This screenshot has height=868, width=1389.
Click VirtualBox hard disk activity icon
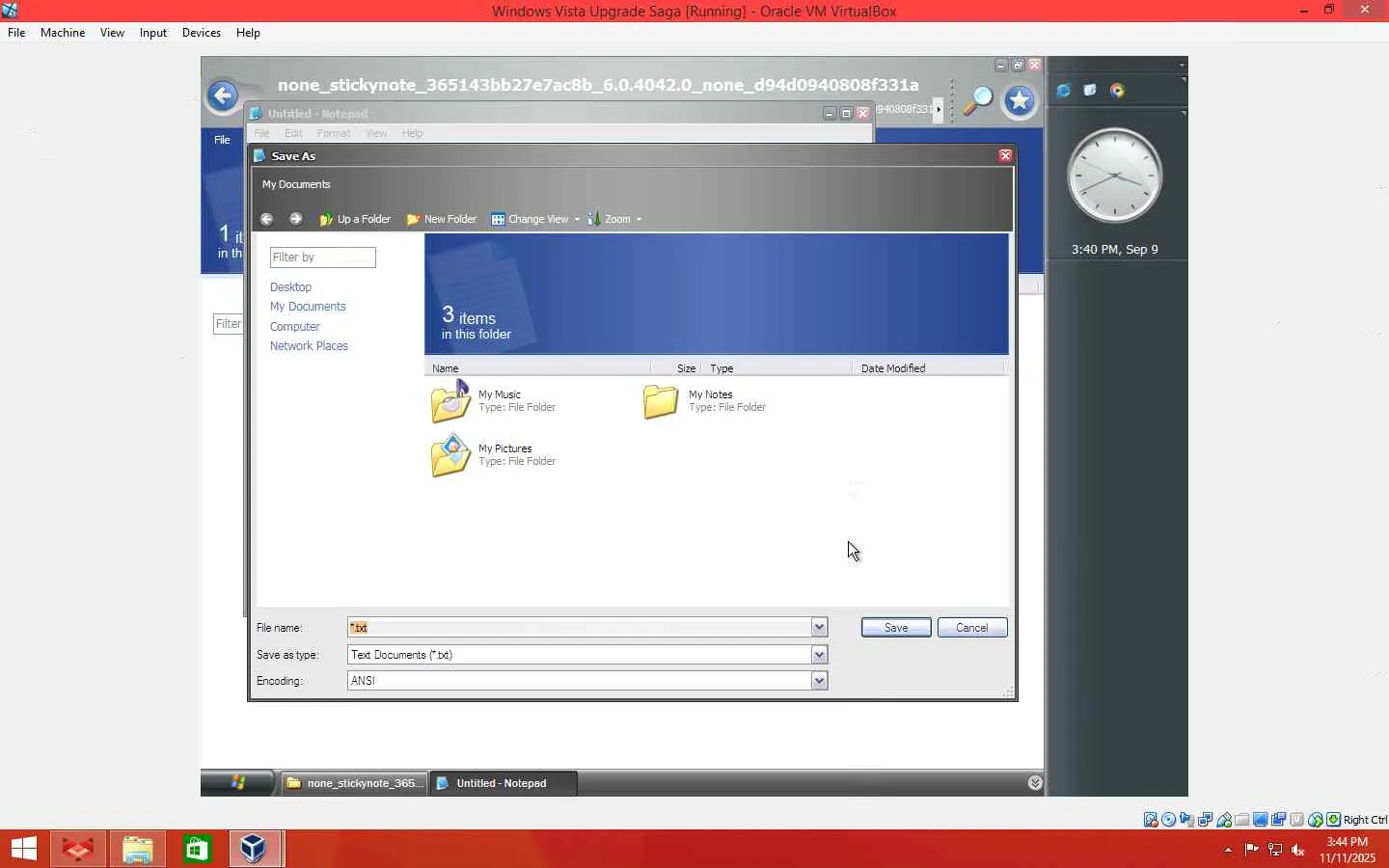pyautogui.click(x=1151, y=820)
